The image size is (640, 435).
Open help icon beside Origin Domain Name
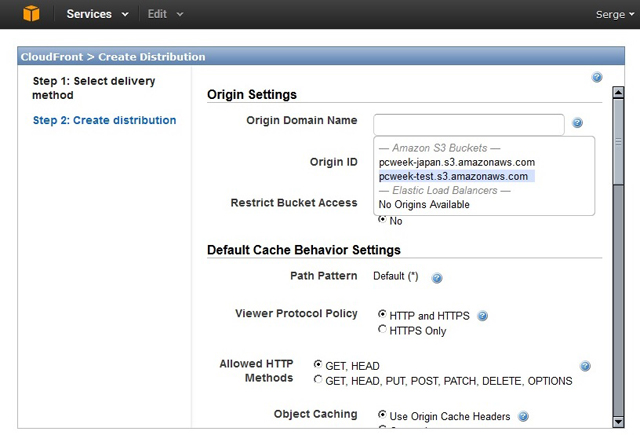coord(577,122)
